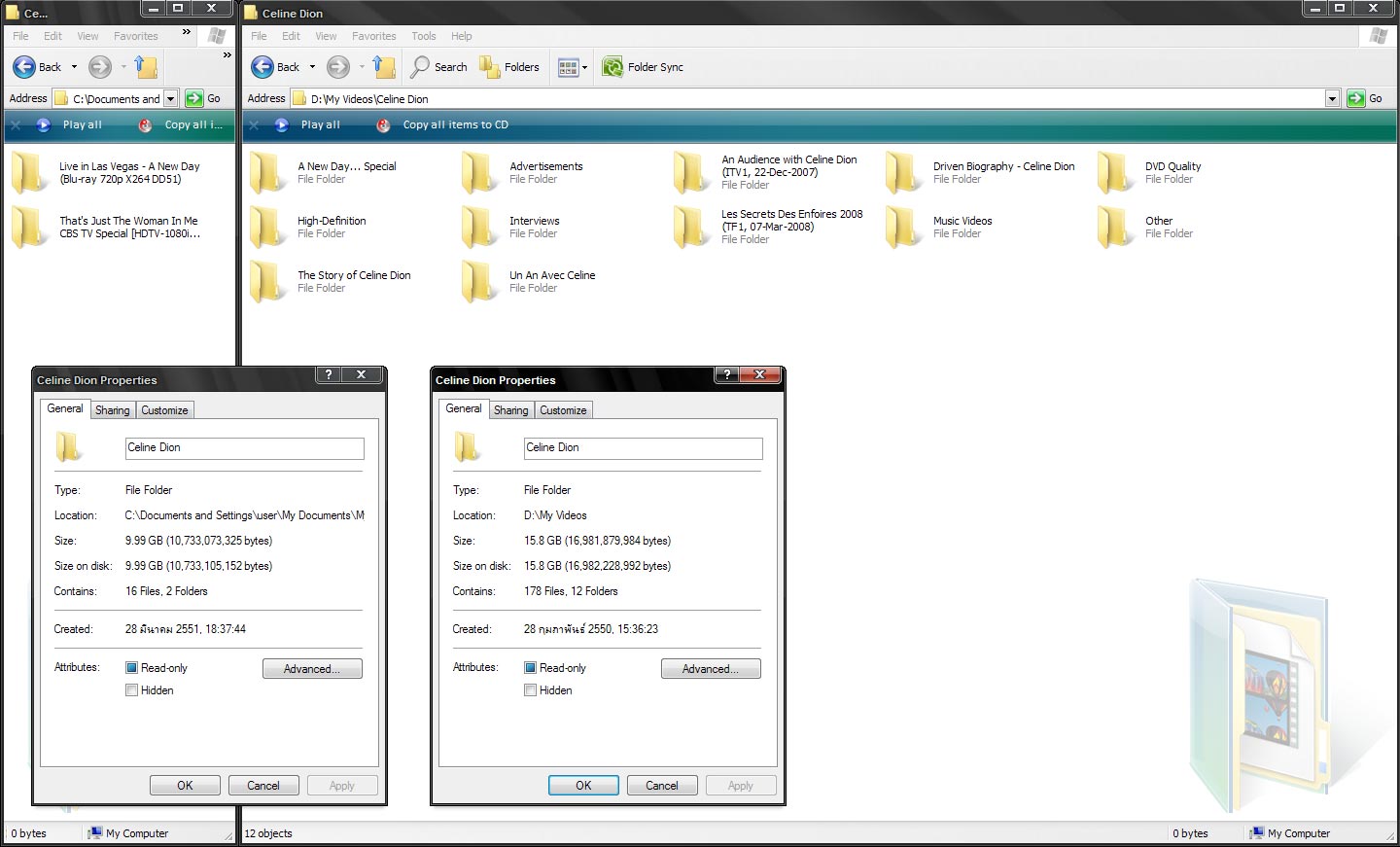The height and width of the screenshot is (847, 1400).
Task: Open Sharing tab in C:\Documents dialog
Action: click(x=112, y=410)
